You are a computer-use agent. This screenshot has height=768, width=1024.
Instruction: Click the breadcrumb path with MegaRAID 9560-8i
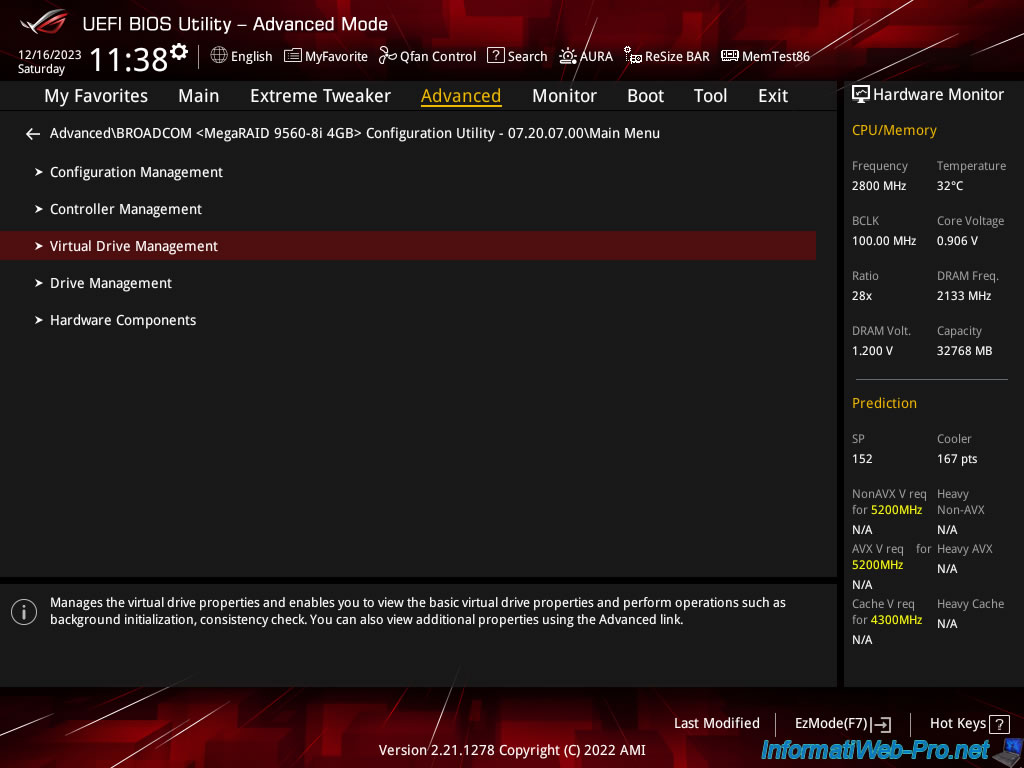tap(355, 133)
